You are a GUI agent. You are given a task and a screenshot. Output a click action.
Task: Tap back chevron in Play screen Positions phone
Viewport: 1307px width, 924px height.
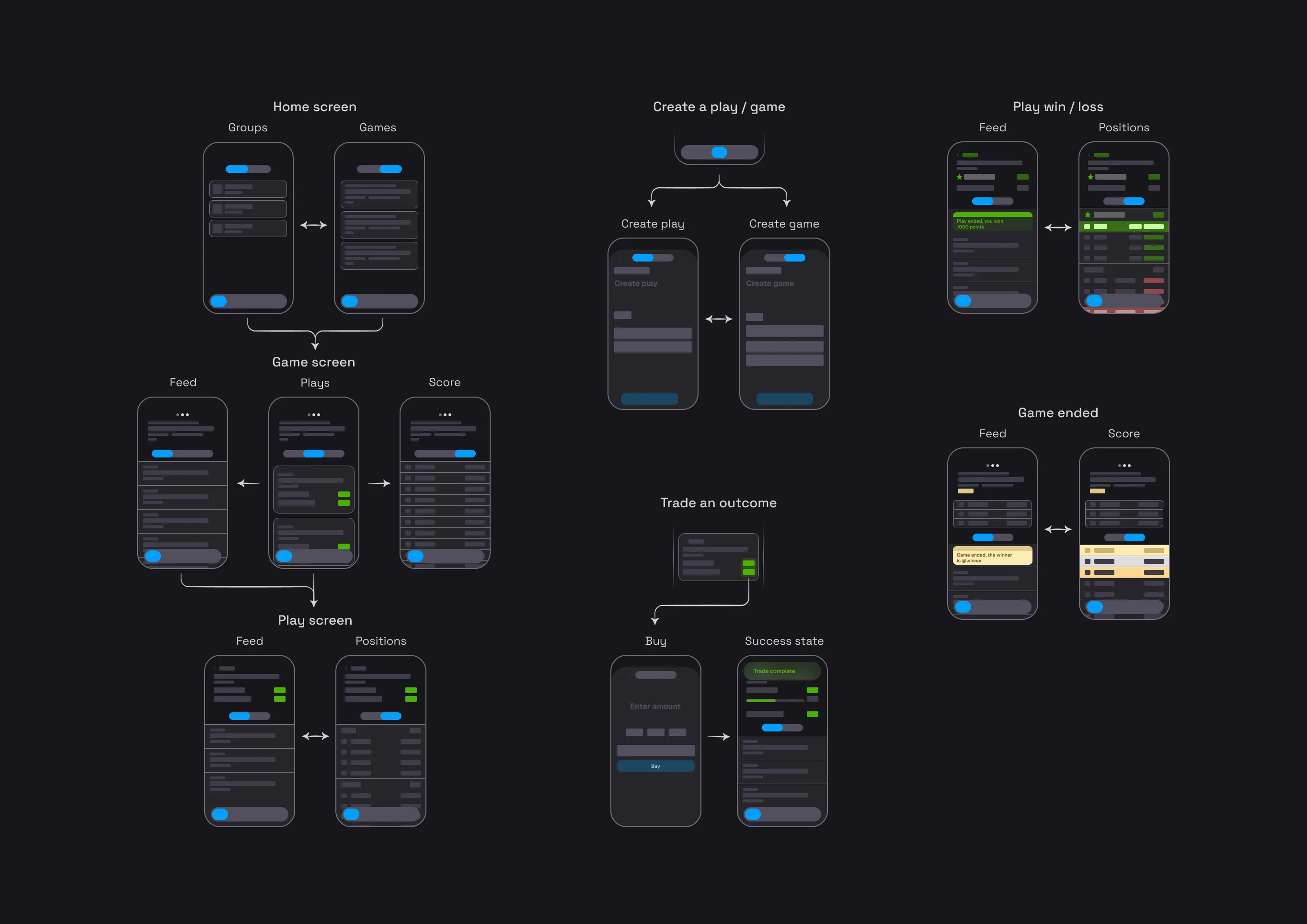(346, 669)
